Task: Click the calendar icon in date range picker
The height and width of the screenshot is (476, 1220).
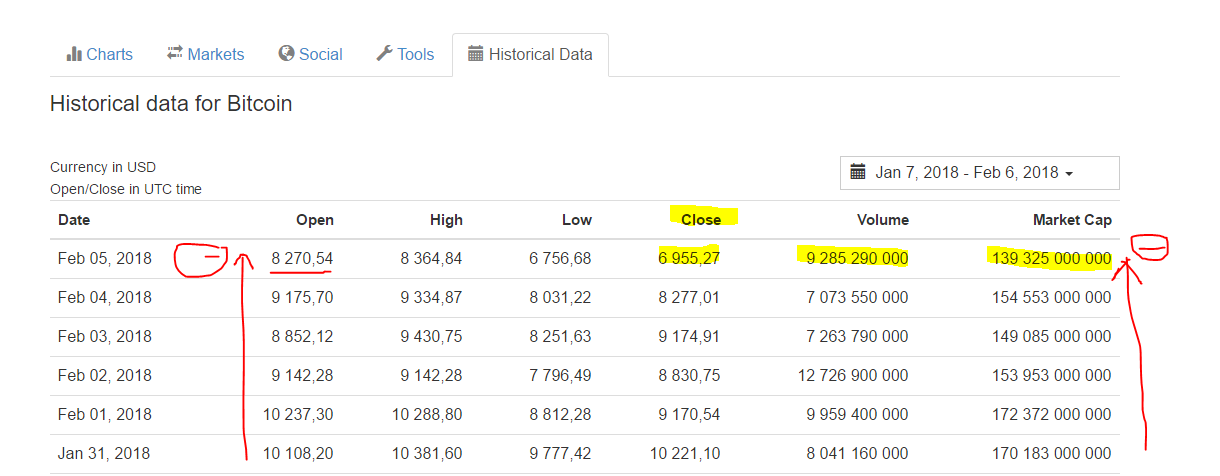Action: pos(858,172)
